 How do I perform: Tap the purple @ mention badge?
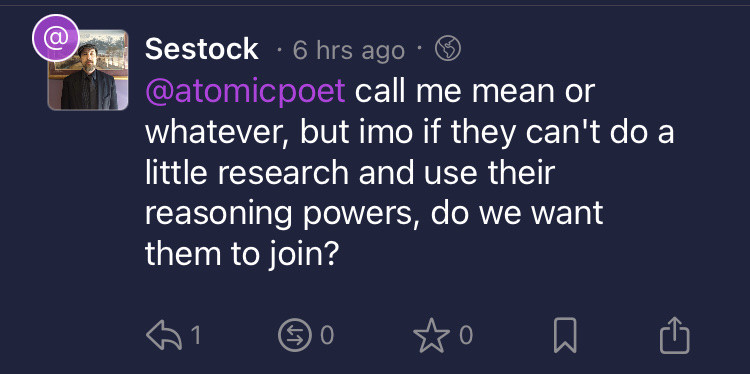point(55,38)
